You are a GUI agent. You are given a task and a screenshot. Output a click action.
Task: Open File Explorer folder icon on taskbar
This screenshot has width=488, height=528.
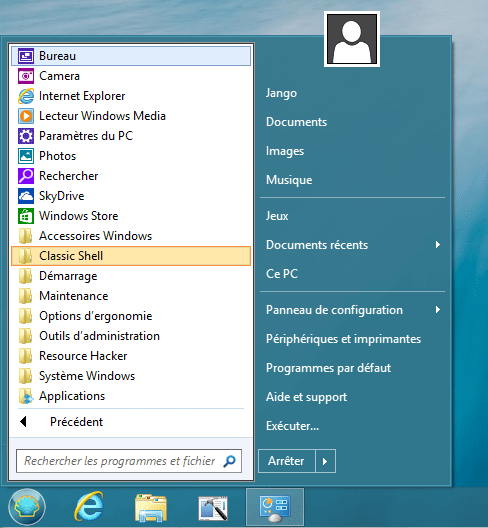151,507
